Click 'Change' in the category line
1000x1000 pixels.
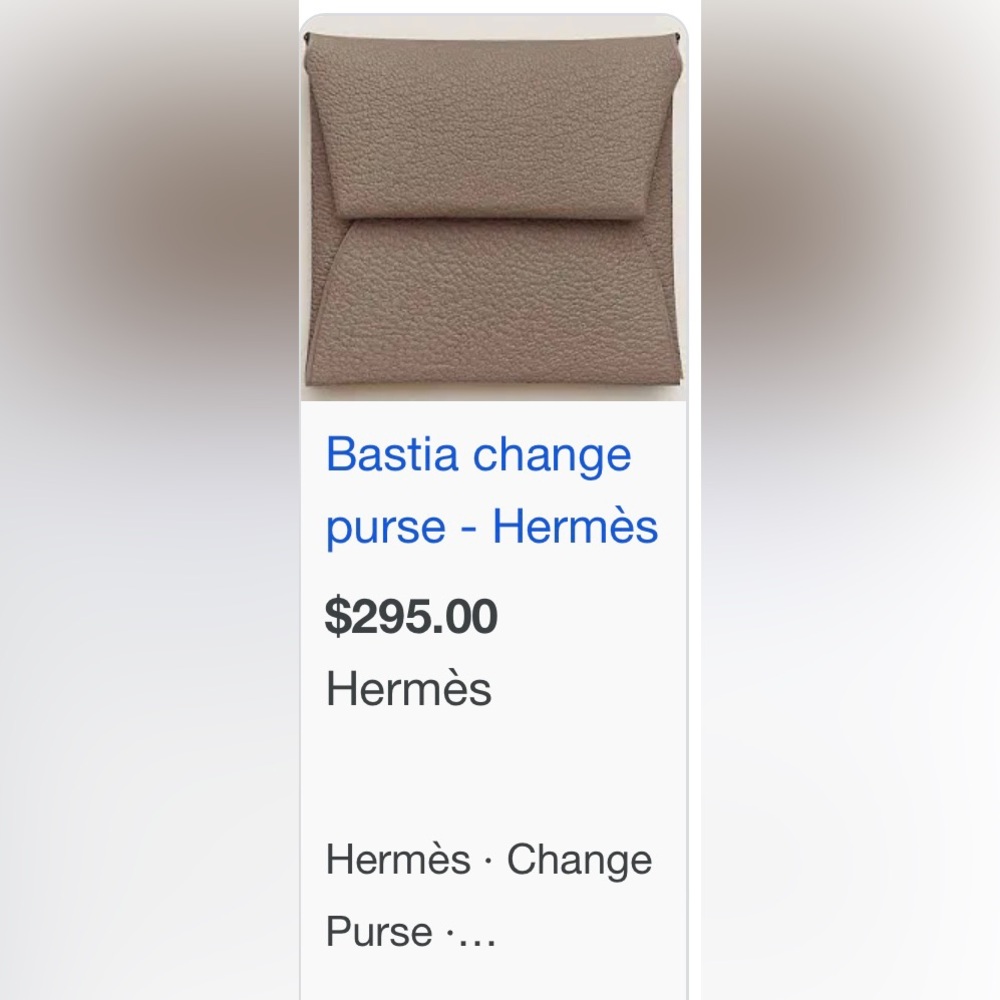(x=579, y=858)
